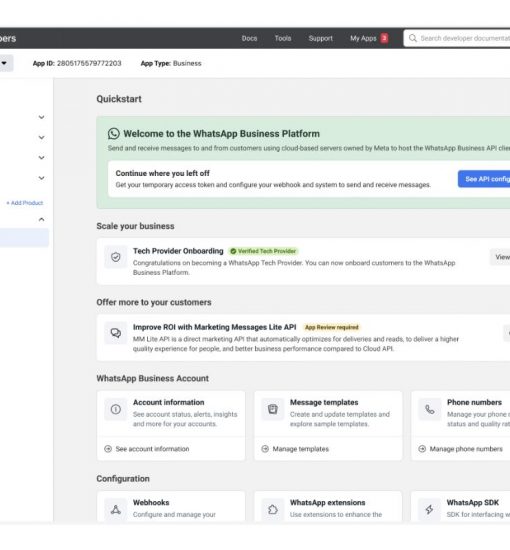510x550 pixels.
Task: Click the Marketing Messages chat bubbles icon
Action: 116,333
